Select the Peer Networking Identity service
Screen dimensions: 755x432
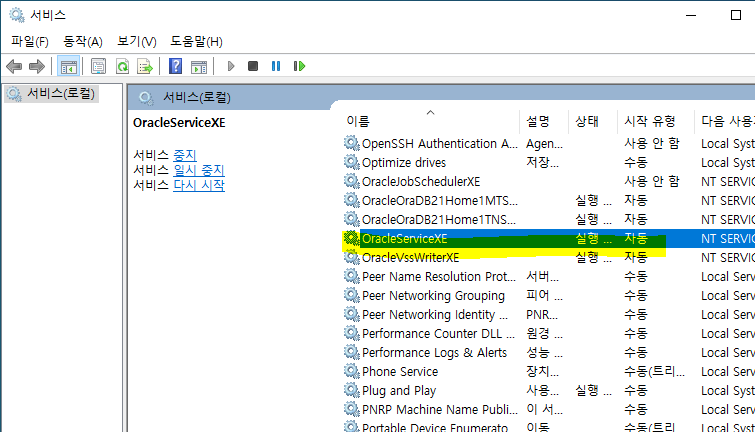[435, 314]
